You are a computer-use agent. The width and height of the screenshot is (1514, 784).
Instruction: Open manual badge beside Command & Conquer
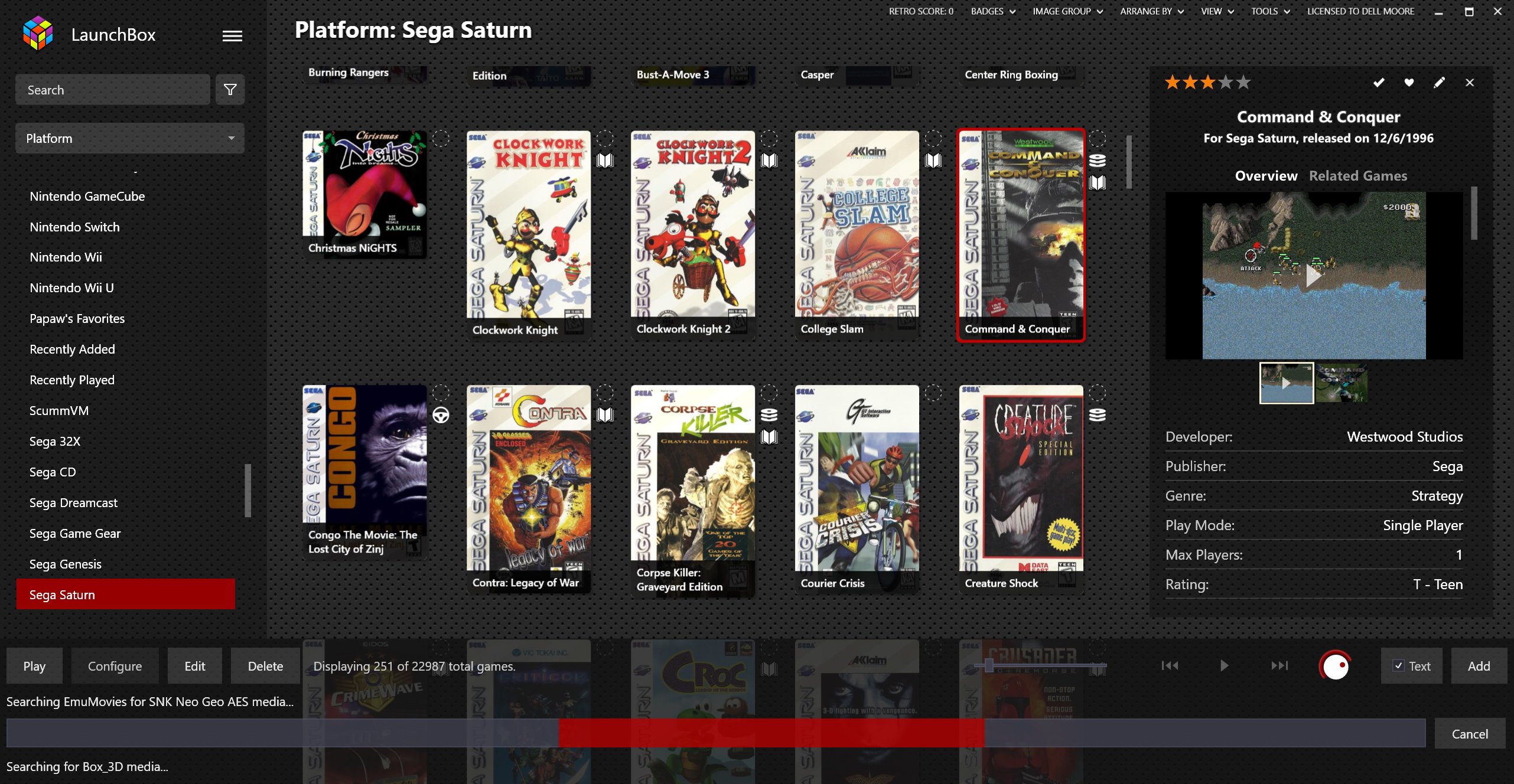(x=1098, y=182)
